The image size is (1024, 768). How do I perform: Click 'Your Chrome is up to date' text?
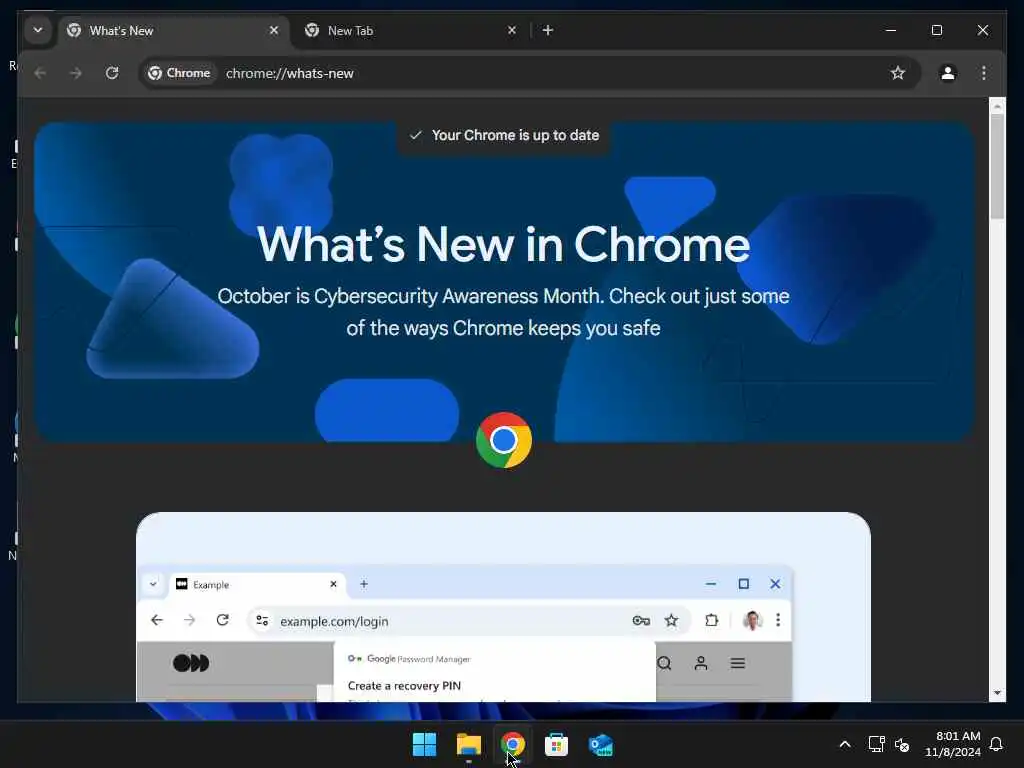coord(515,135)
